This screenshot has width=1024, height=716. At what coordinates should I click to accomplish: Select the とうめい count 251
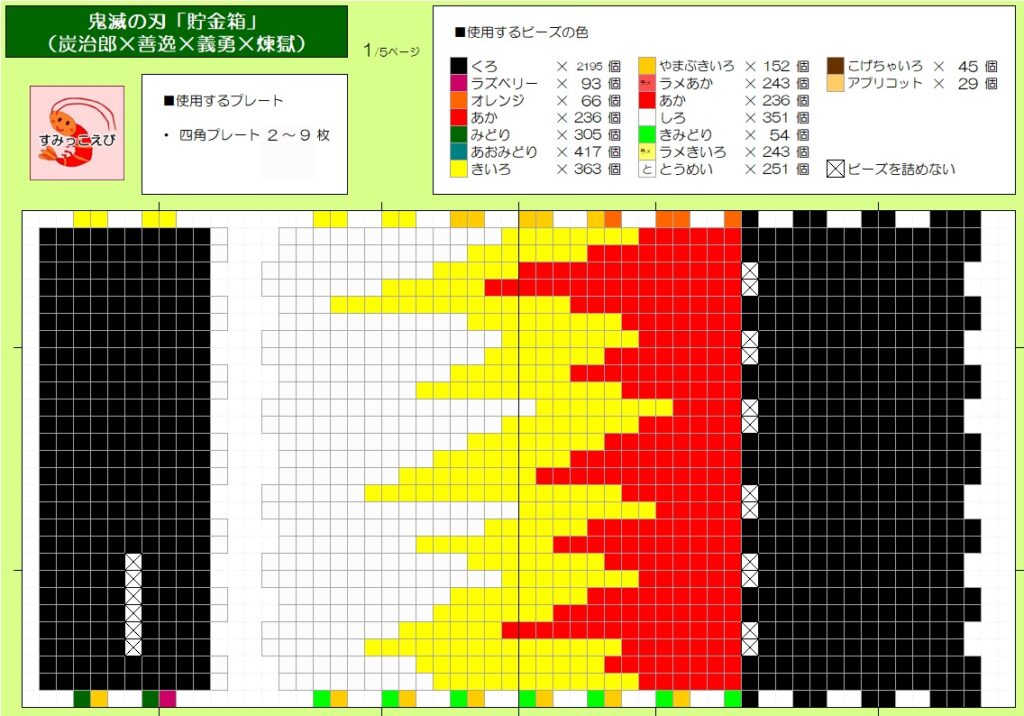point(776,169)
